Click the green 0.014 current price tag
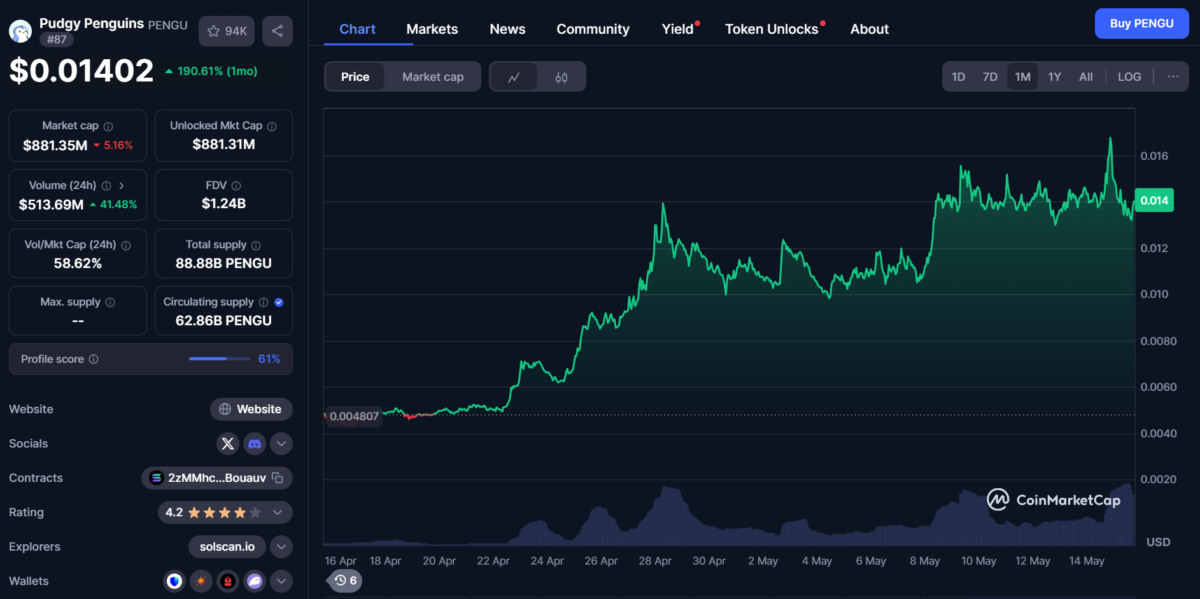1200x599 pixels. [x=1153, y=201]
